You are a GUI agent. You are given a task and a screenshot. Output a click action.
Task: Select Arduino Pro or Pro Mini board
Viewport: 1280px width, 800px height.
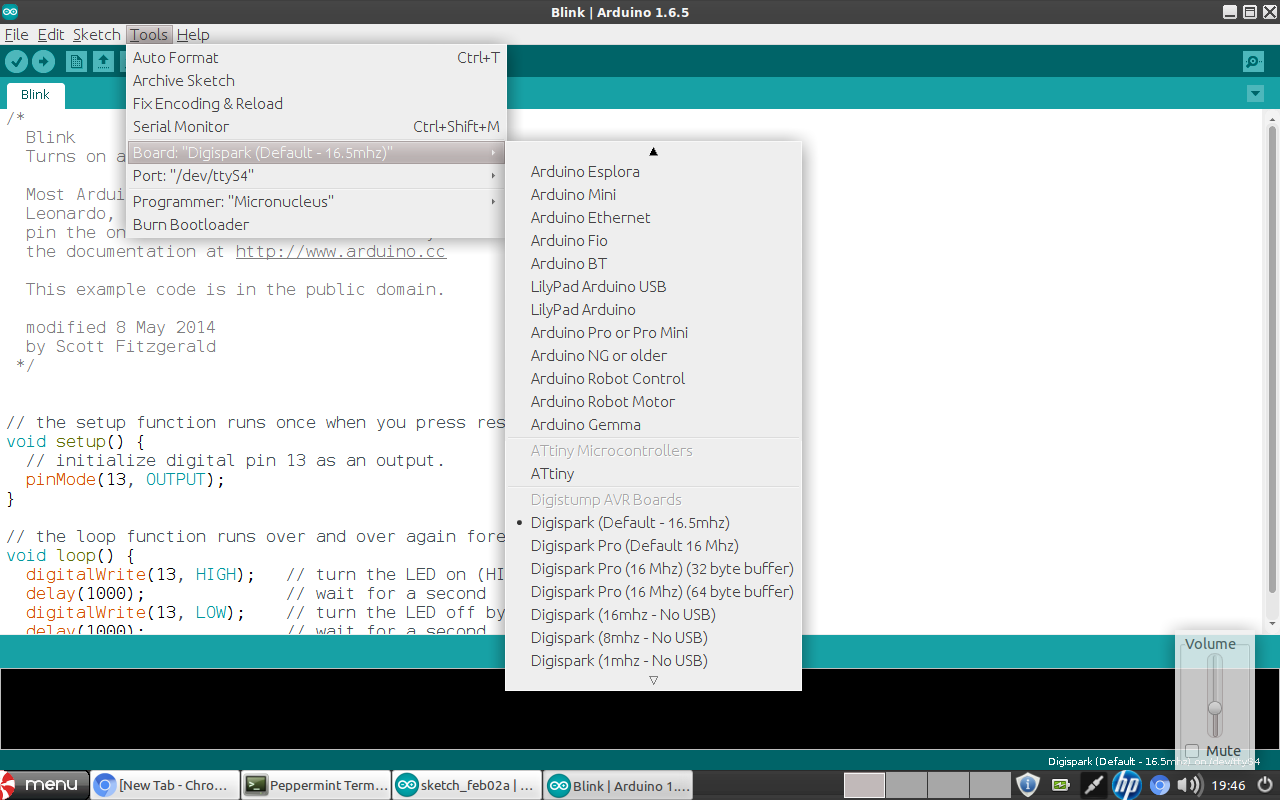point(654,332)
